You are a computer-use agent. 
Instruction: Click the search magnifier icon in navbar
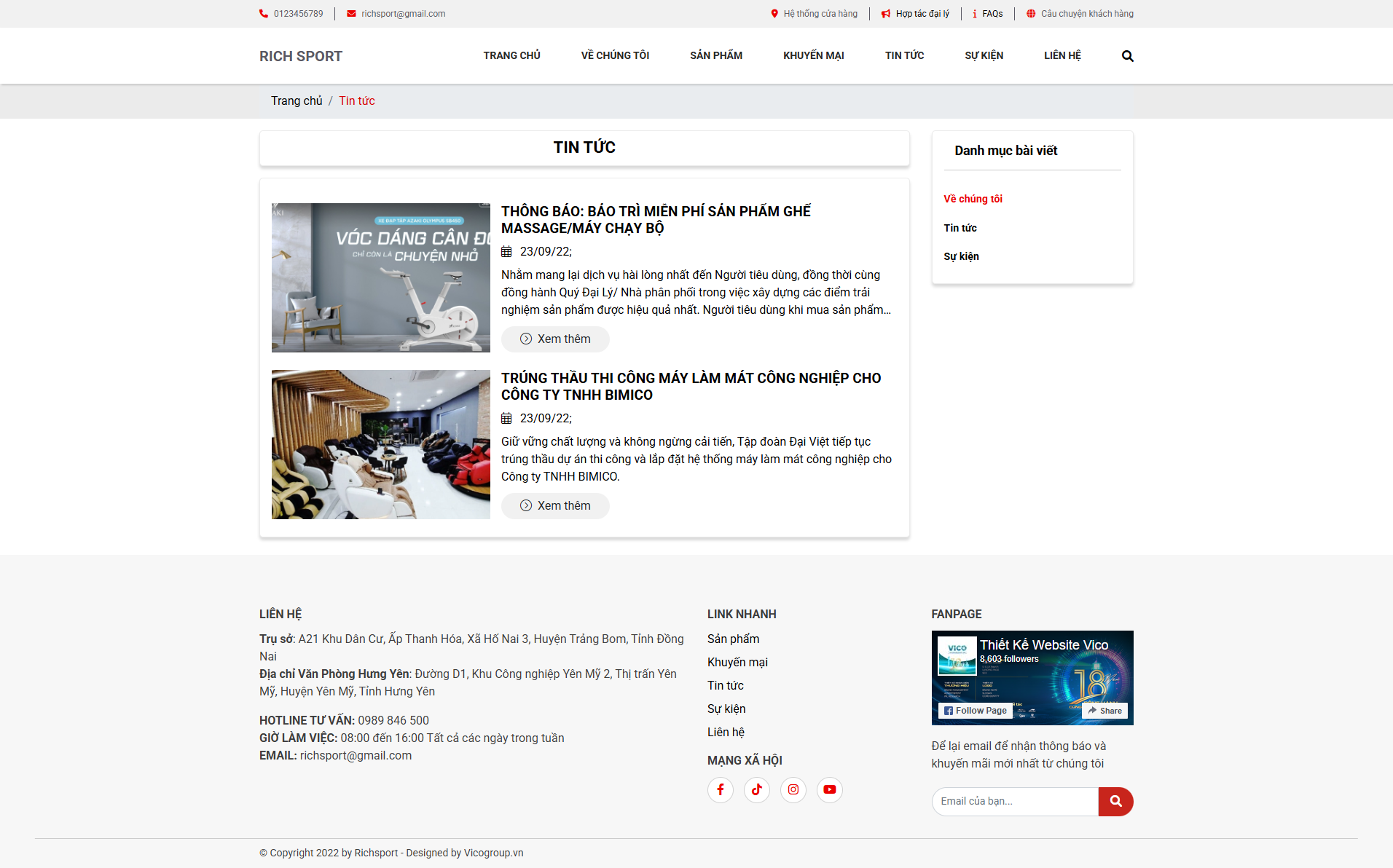[x=1127, y=56]
